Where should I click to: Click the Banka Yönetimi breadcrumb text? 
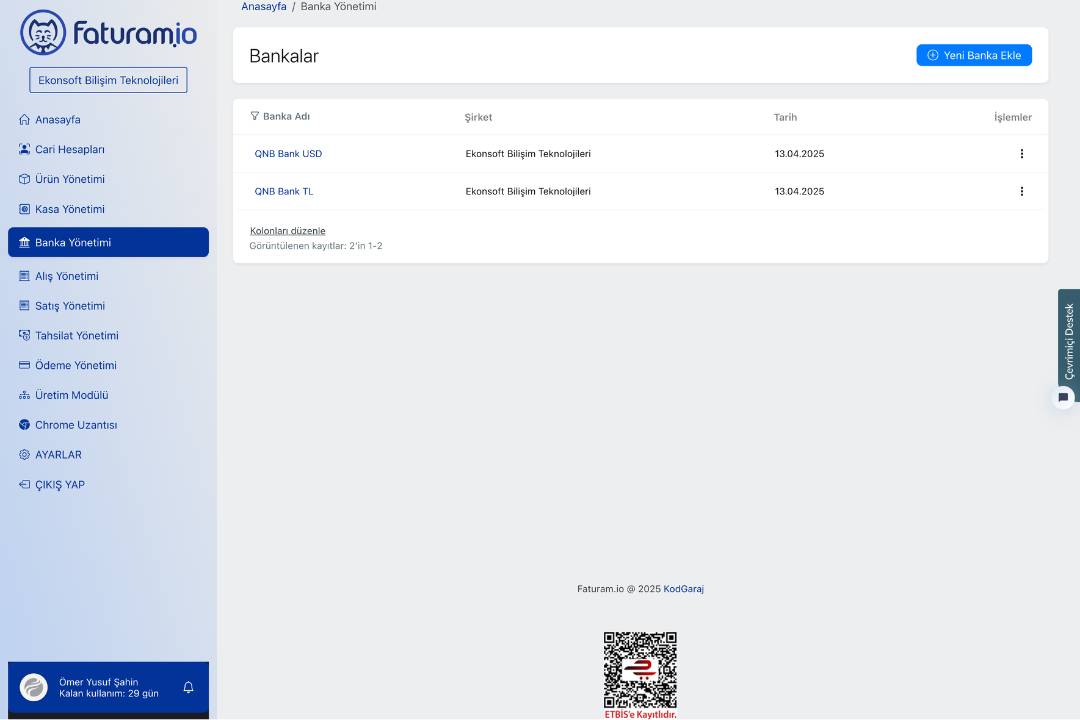click(338, 6)
